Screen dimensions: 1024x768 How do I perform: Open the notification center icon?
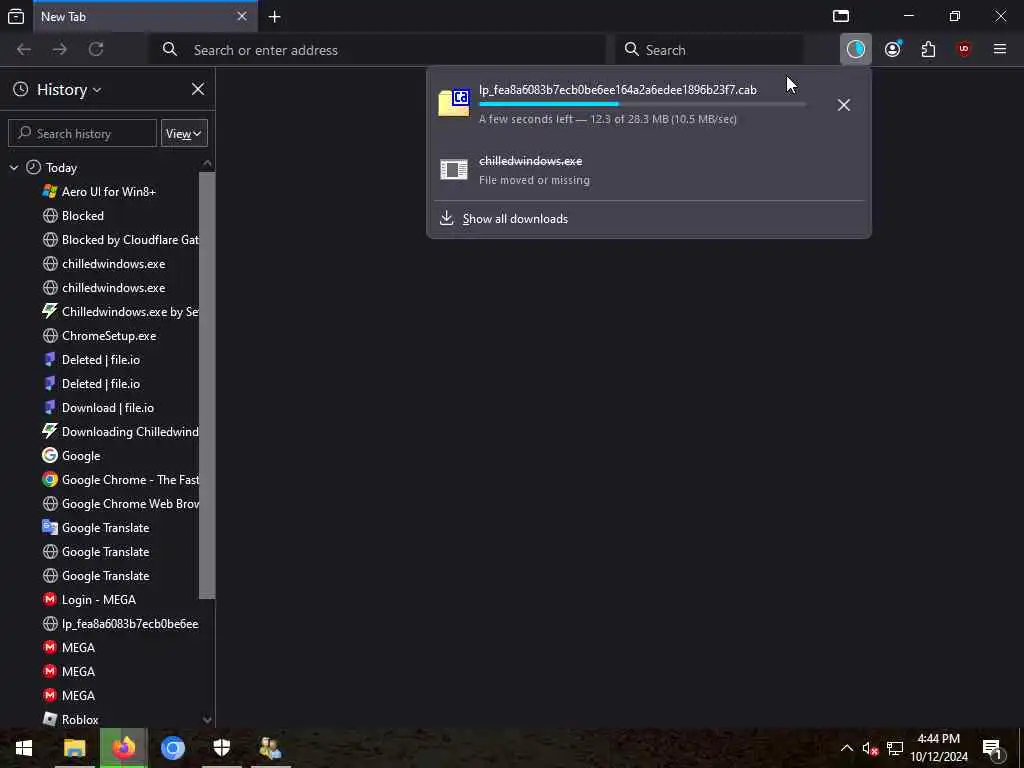(x=992, y=749)
